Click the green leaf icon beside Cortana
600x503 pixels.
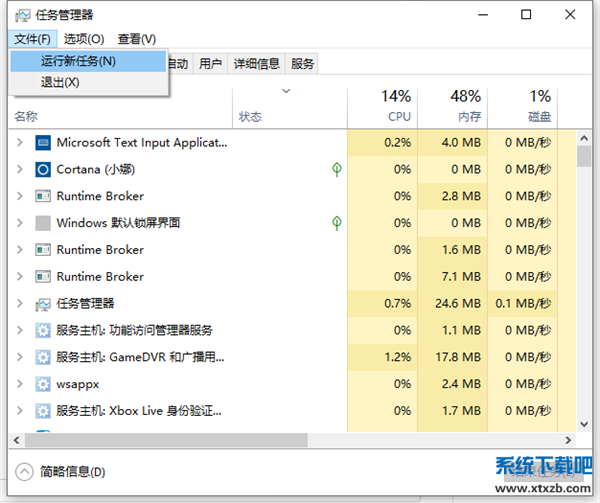(338, 170)
